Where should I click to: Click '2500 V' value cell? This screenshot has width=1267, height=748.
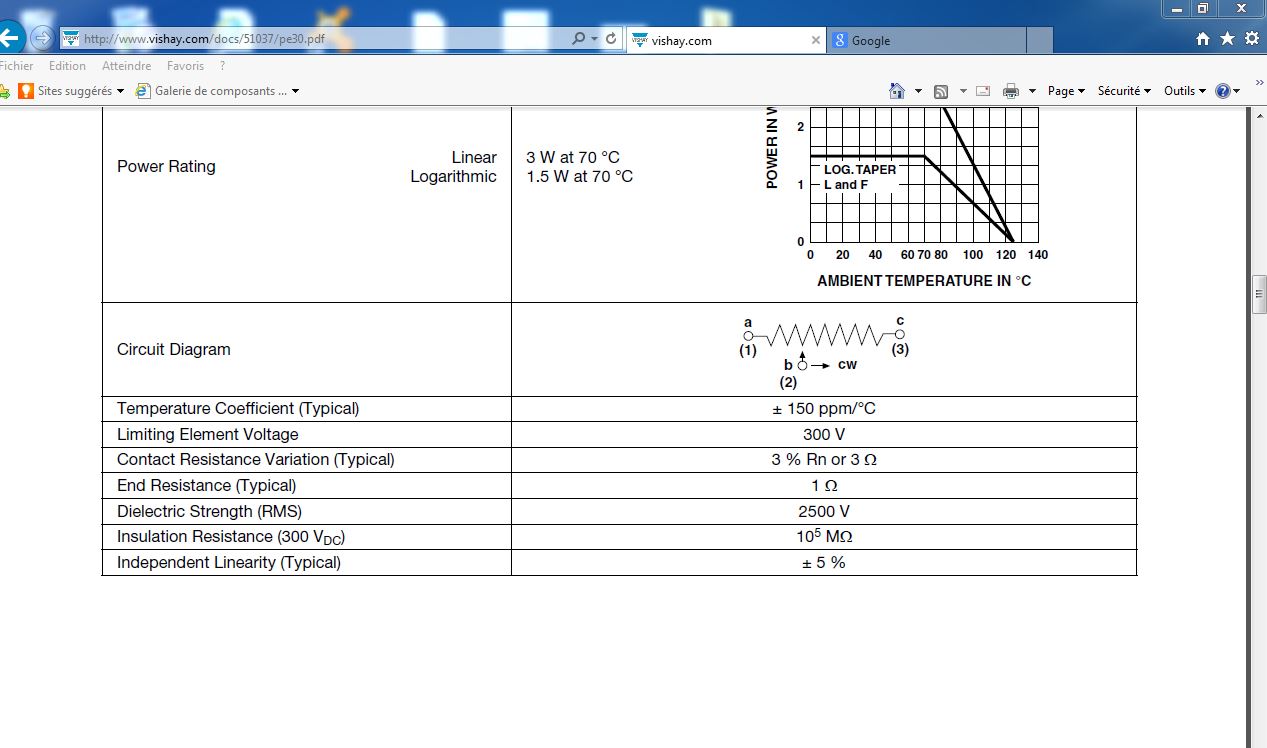pyautogui.click(x=824, y=511)
